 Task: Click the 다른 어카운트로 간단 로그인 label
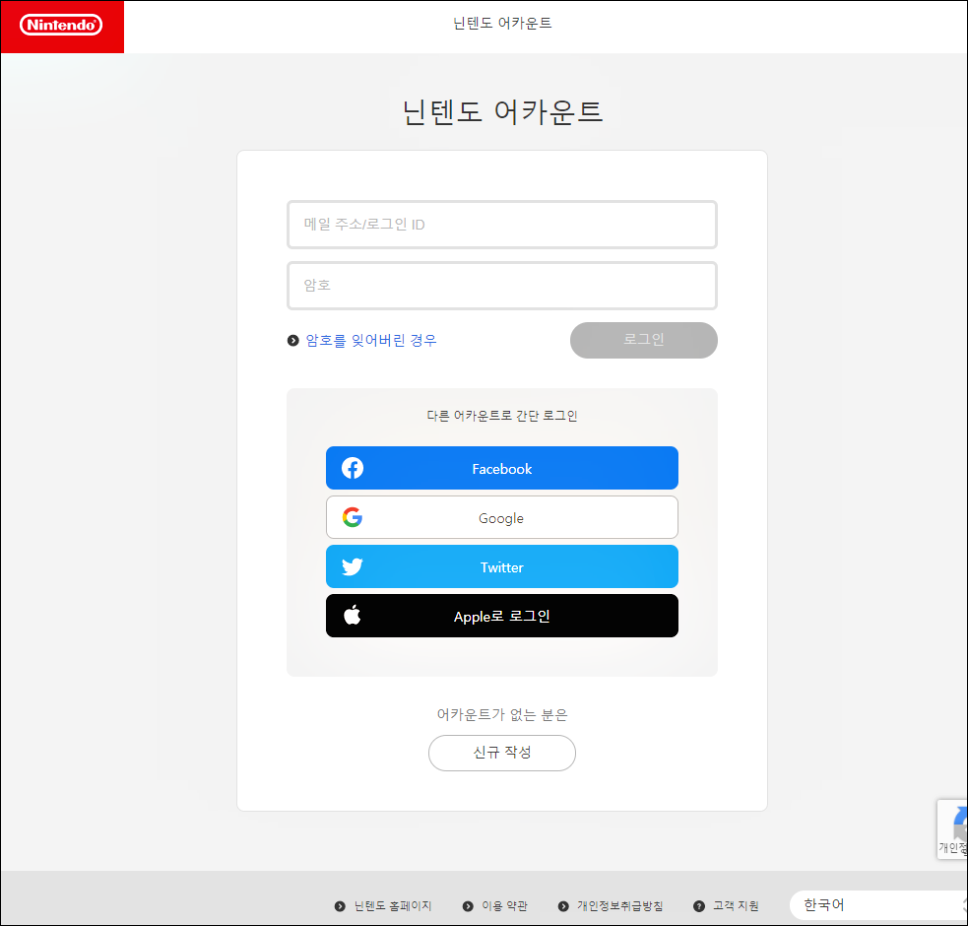coord(502,416)
